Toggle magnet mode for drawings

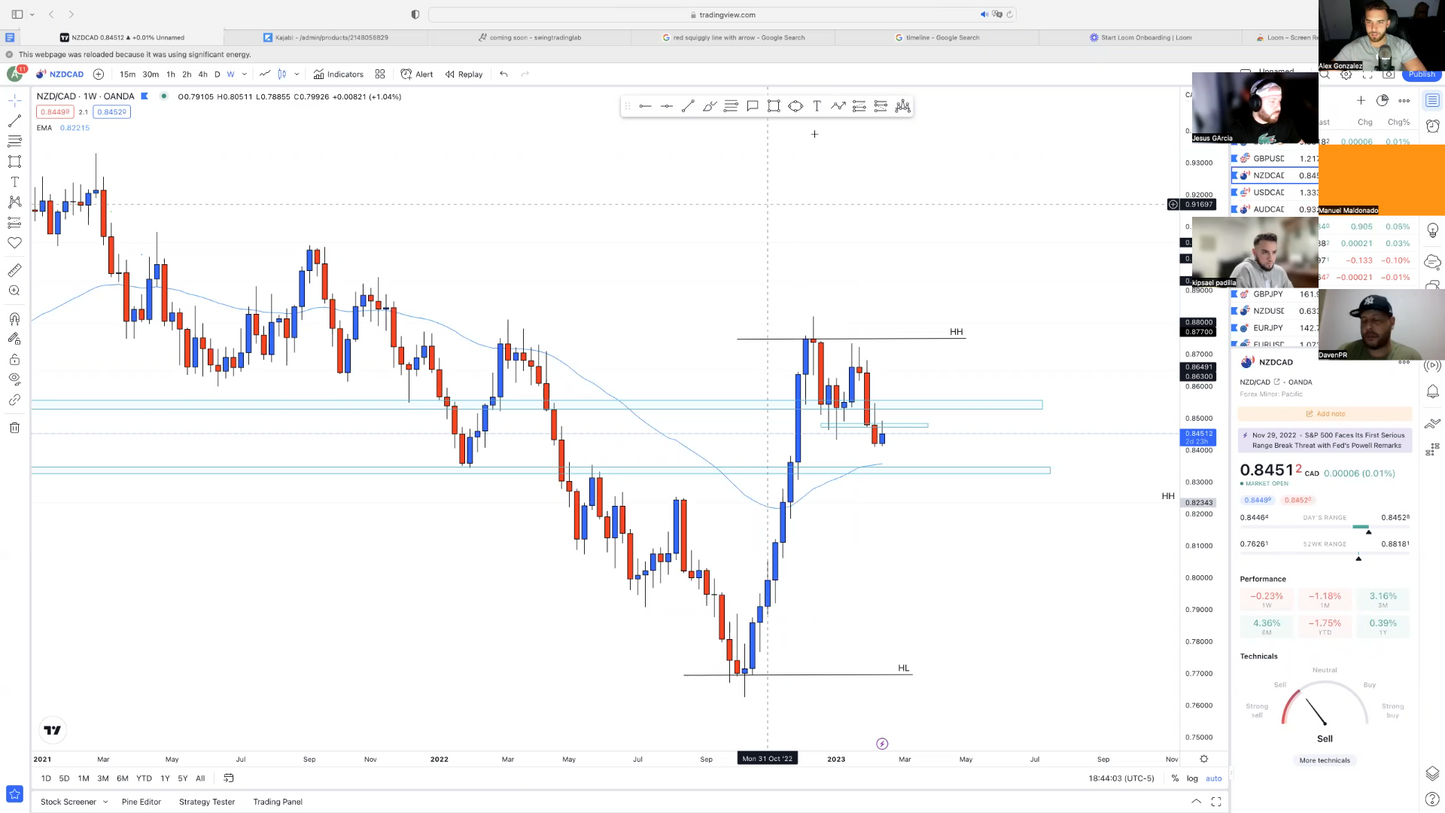point(15,319)
